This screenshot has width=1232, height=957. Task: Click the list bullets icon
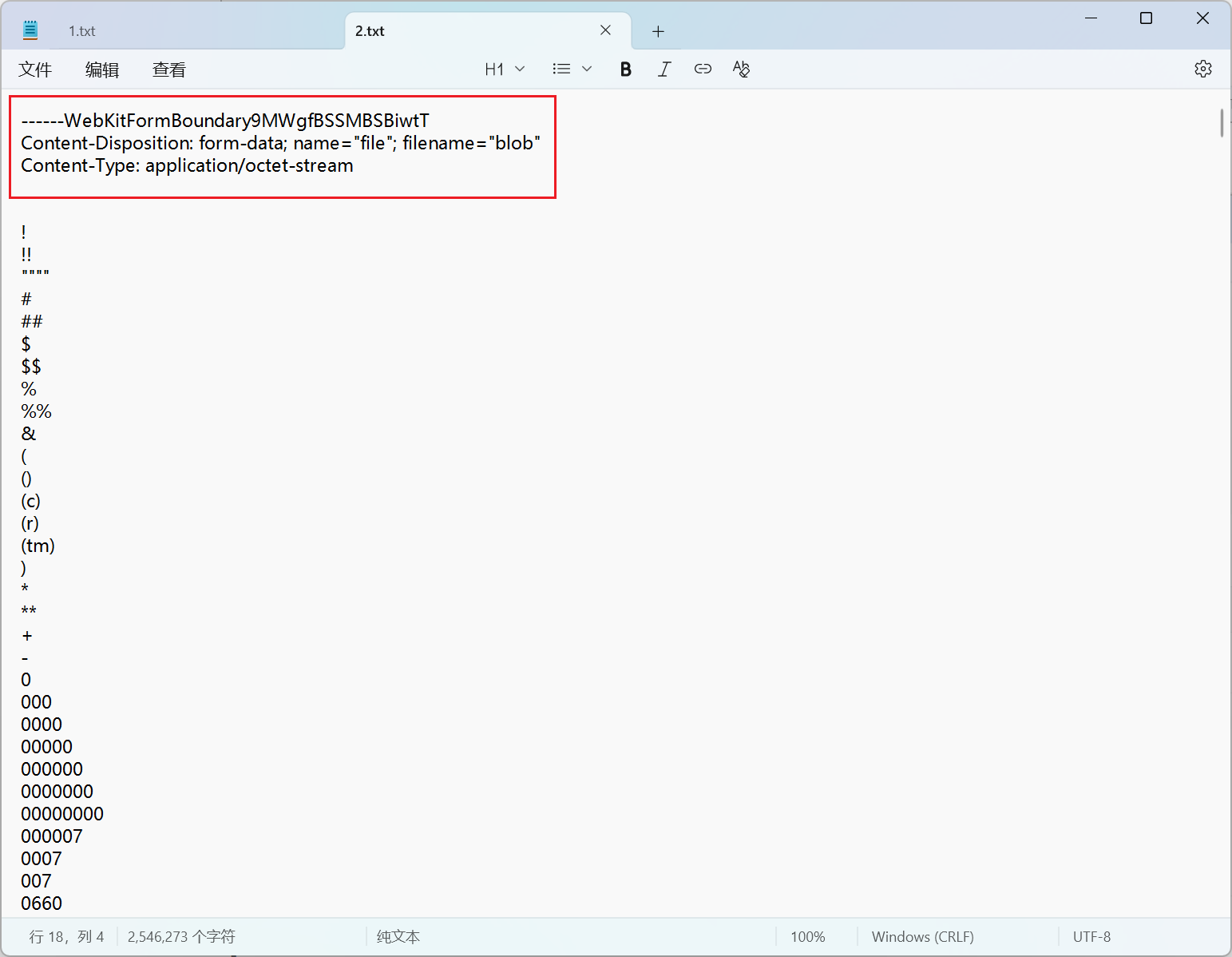tap(561, 69)
